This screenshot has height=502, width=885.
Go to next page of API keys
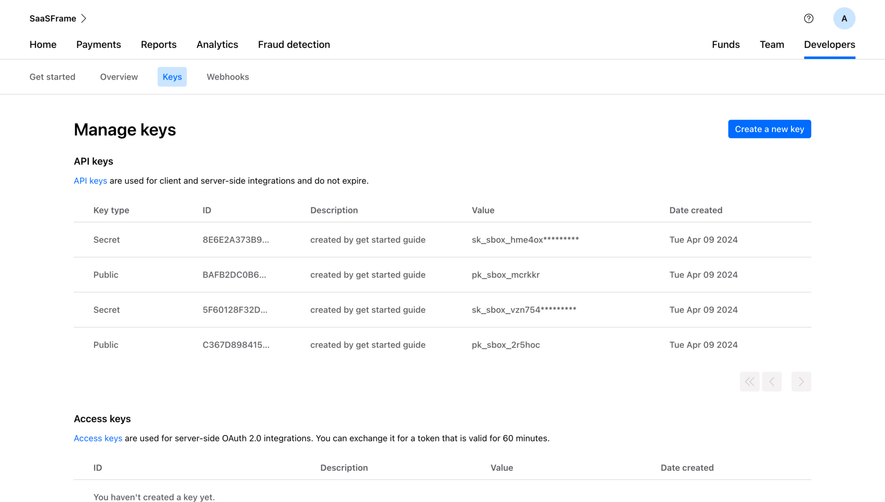point(801,382)
